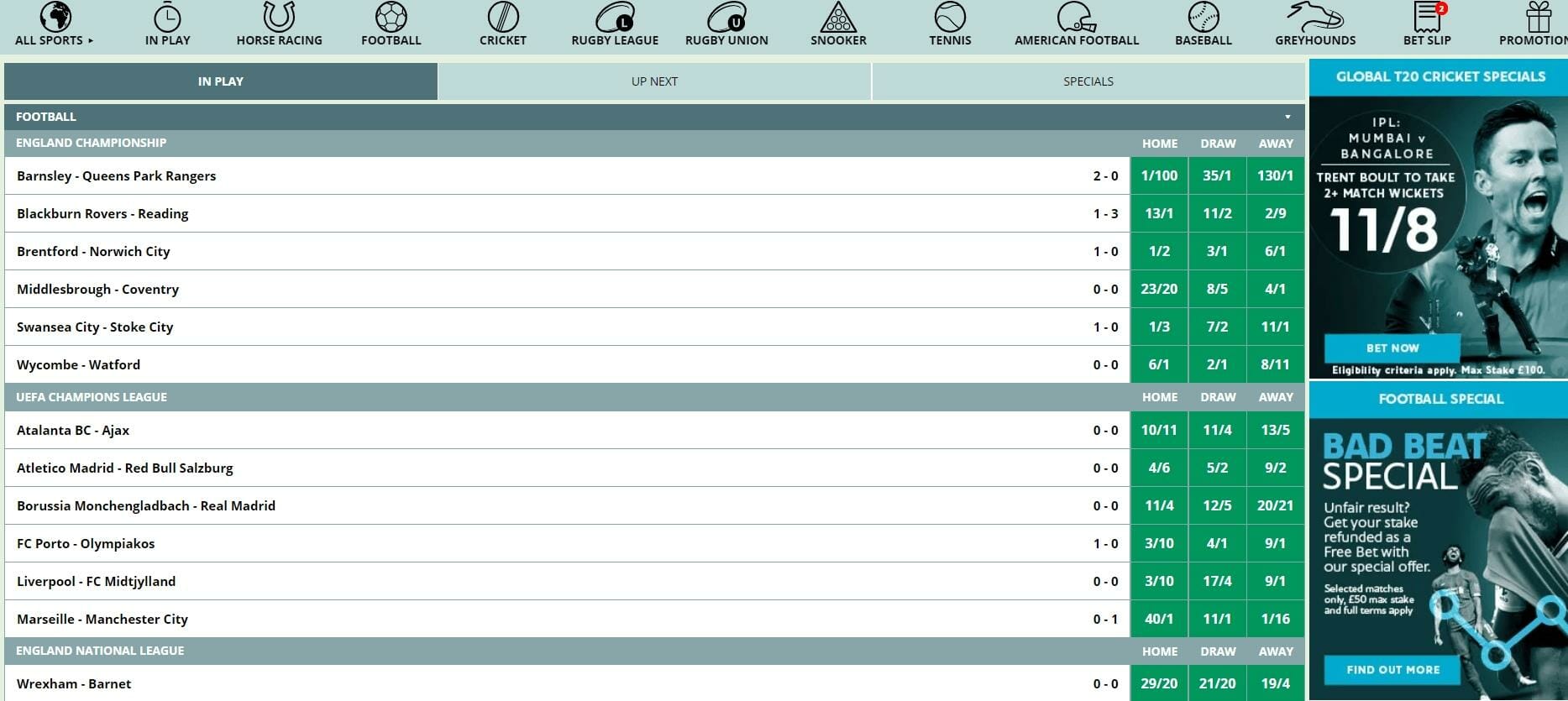The width and height of the screenshot is (1568, 701).
Task: Click Find Out More on Bad Beat Special
Action: pyautogui.click(x=1392, y=670)
